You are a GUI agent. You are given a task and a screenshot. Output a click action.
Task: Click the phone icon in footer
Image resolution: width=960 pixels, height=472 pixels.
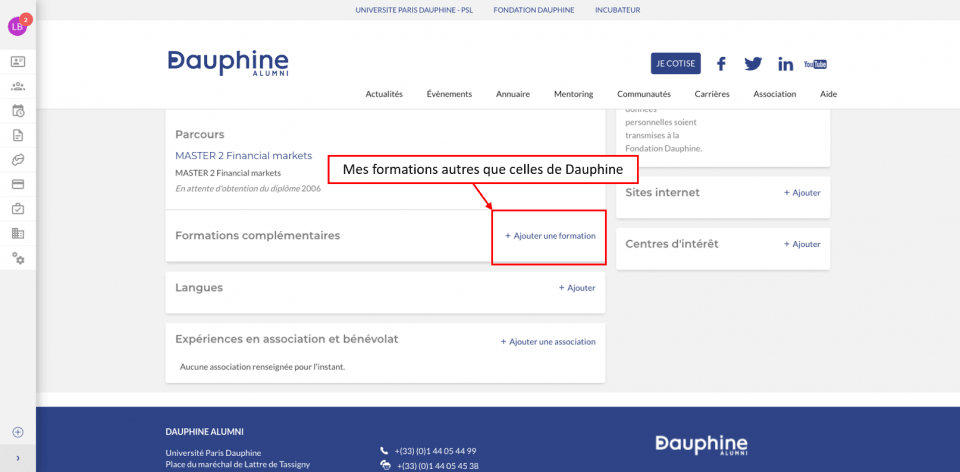coord(384,451)
